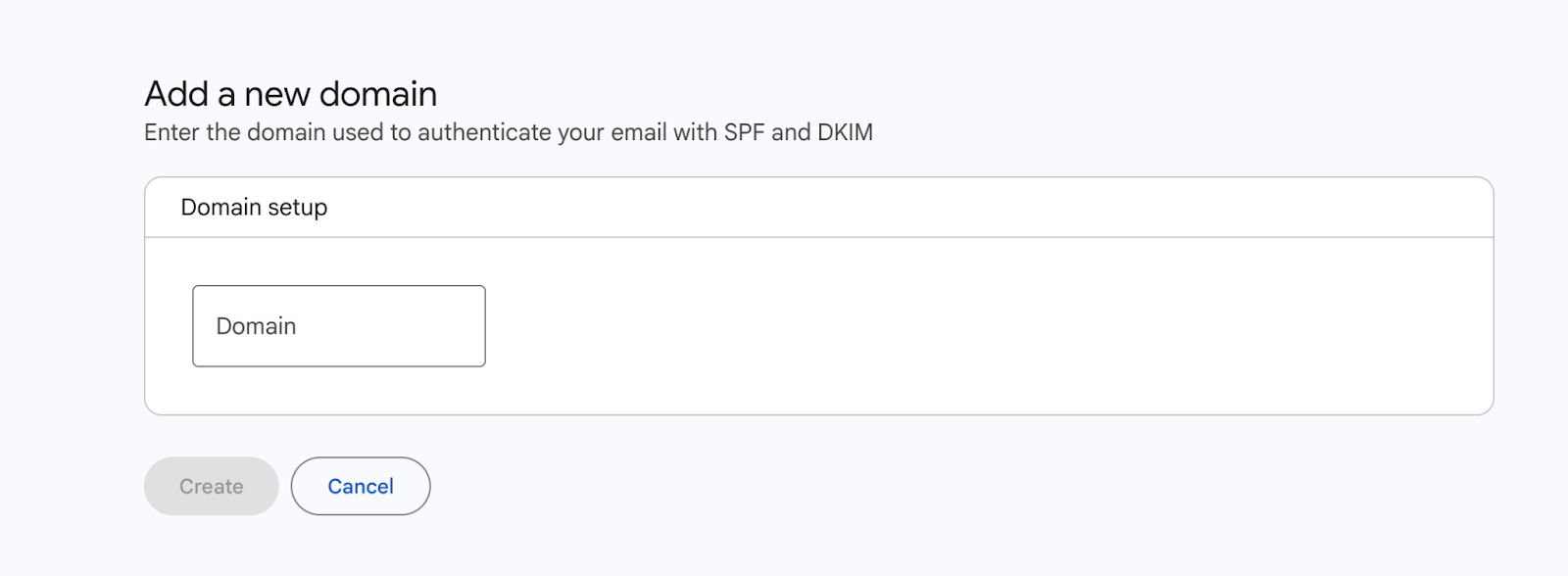
Task: Select the Domain setup section title
Action: 253,207
